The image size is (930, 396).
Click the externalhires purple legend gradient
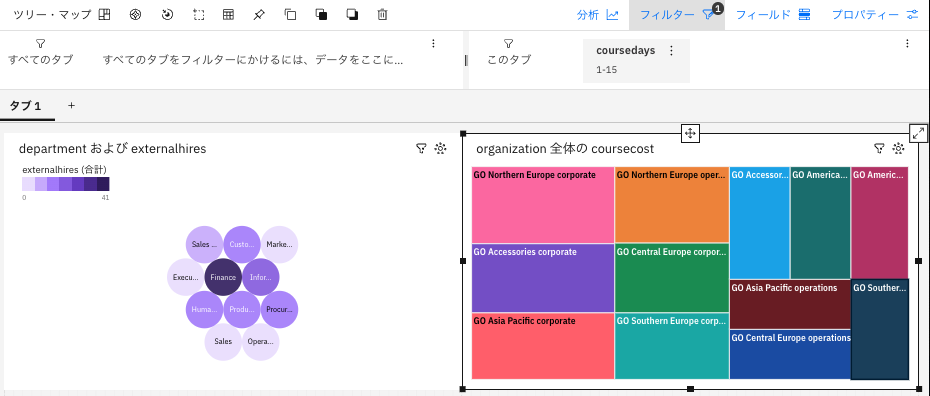(66, 184)
